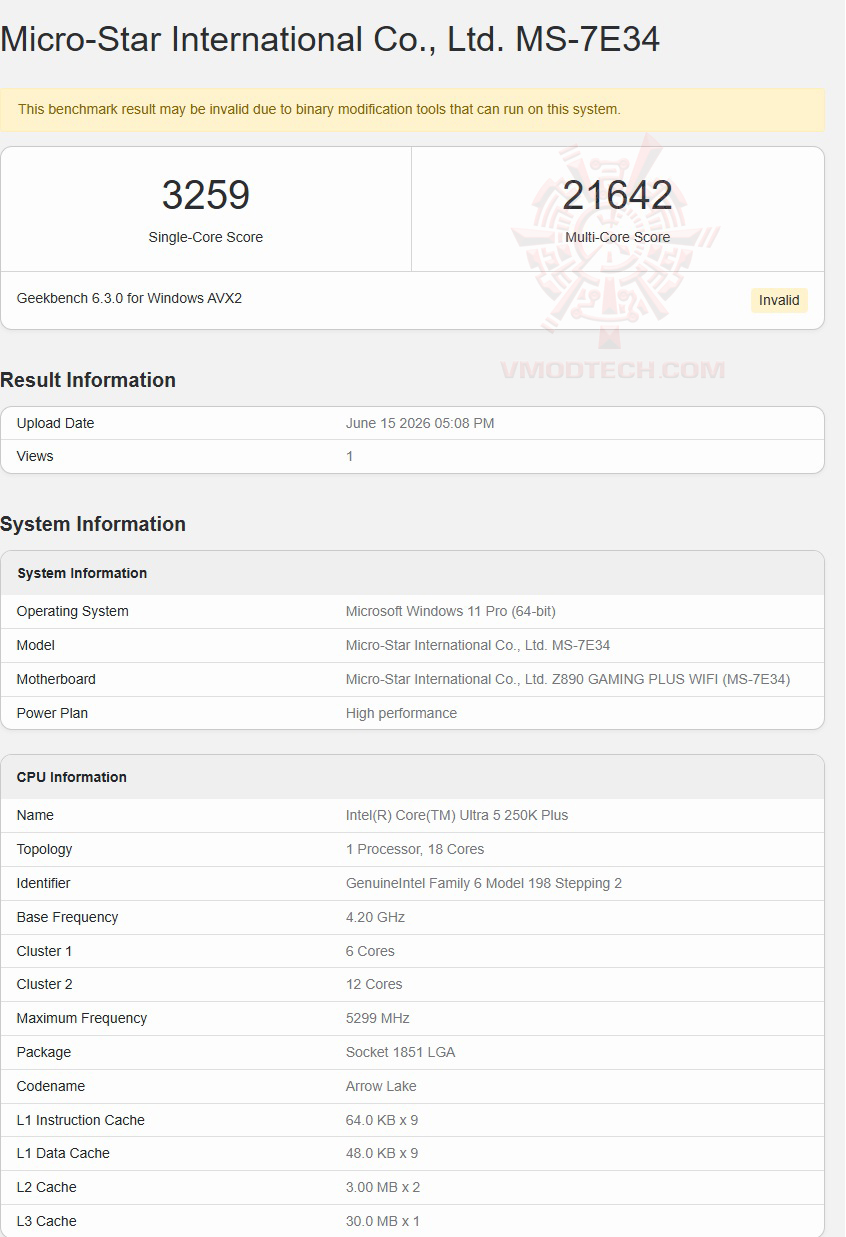Click upload date 'June 15 2026 05:08 PM'
This screenshot has height=1237, width=846.
click(420, 423)
